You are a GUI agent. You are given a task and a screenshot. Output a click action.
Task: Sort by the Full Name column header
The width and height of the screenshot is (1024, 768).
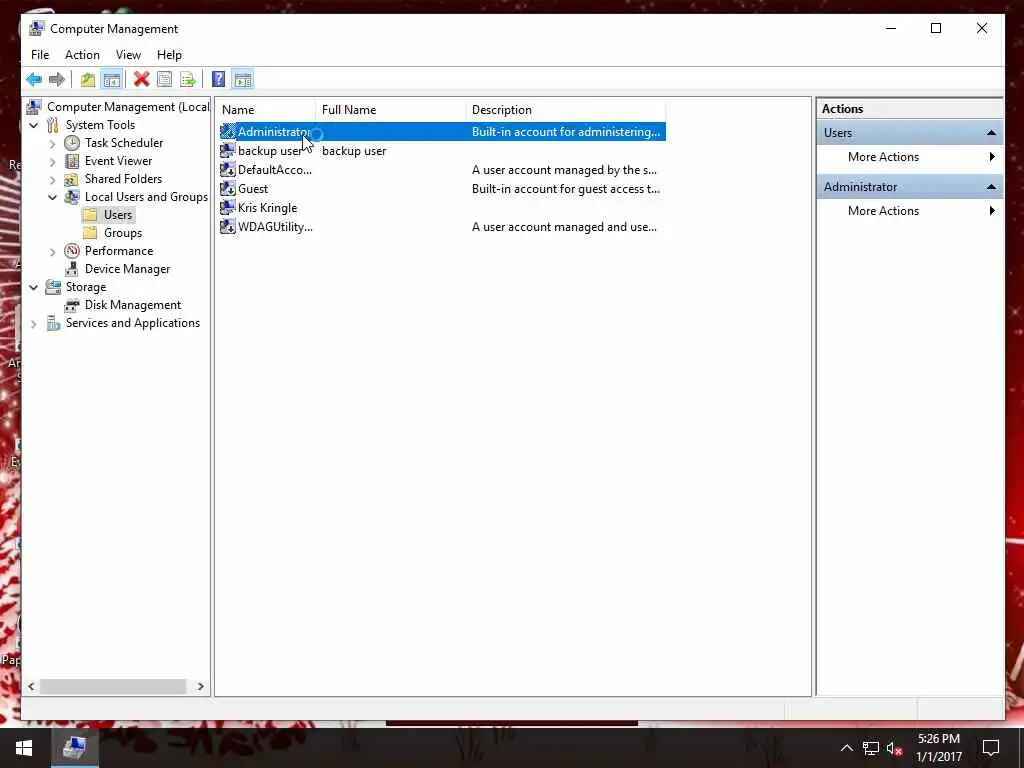391,110
